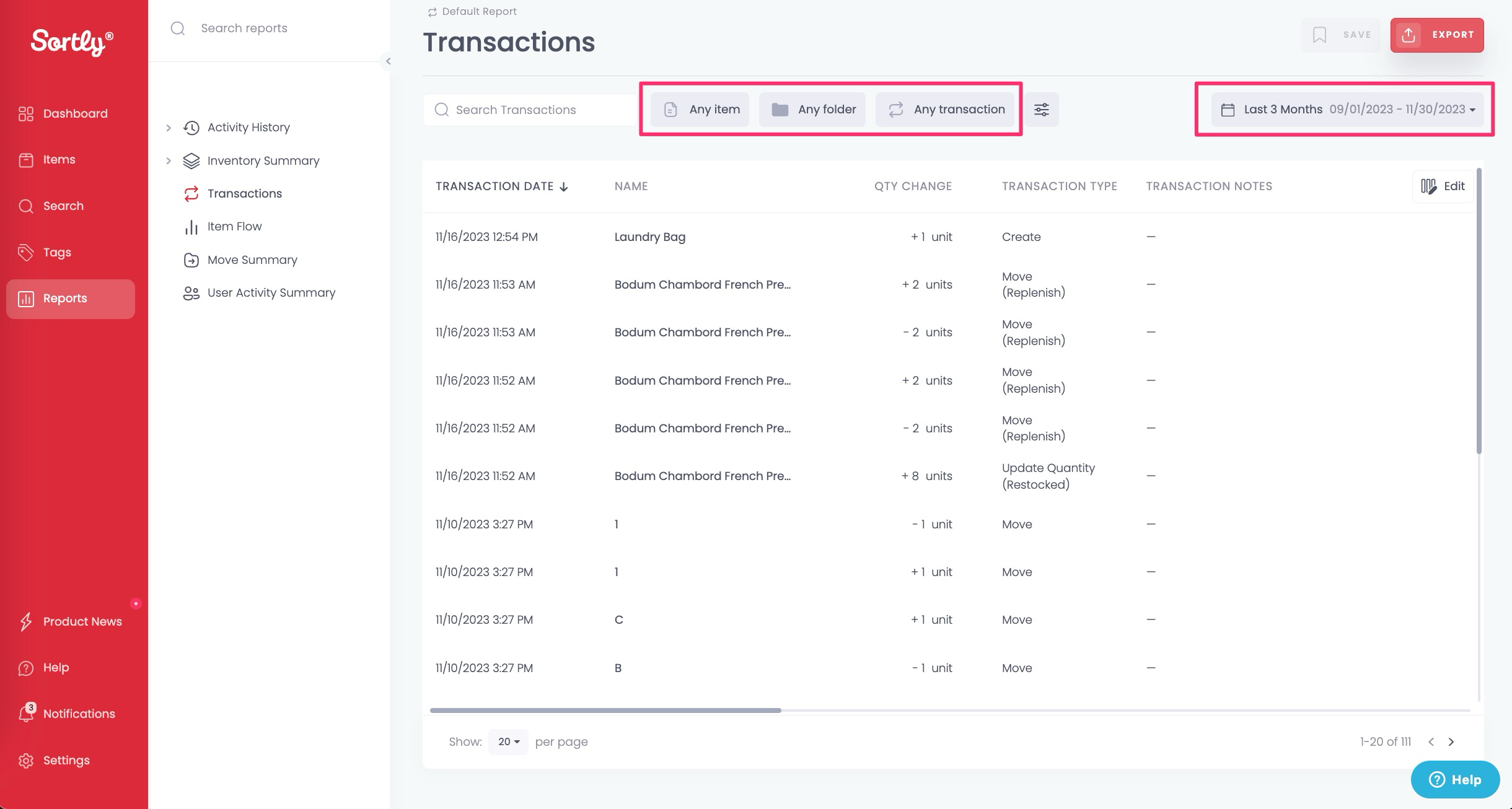The width and height of the screenshot is (1512, 809).
Task: Go to the next page of transactions
Action: pyautogui.click(x=1451, y=741)
